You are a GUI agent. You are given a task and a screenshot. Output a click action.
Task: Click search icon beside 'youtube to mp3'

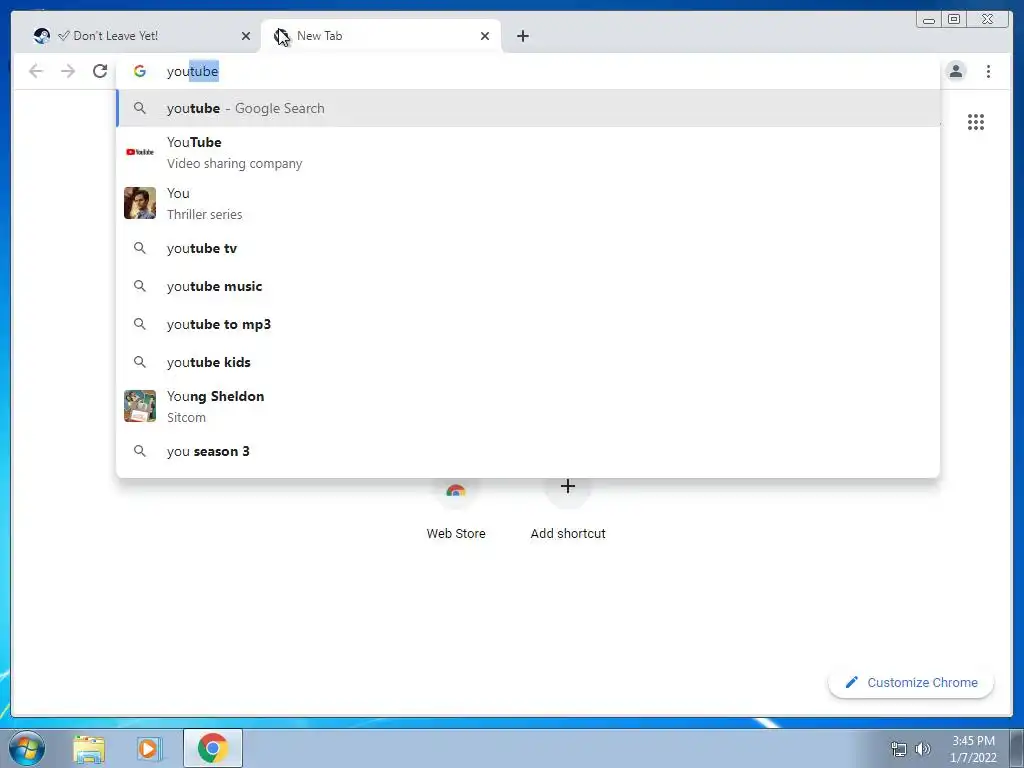[140, 324]
